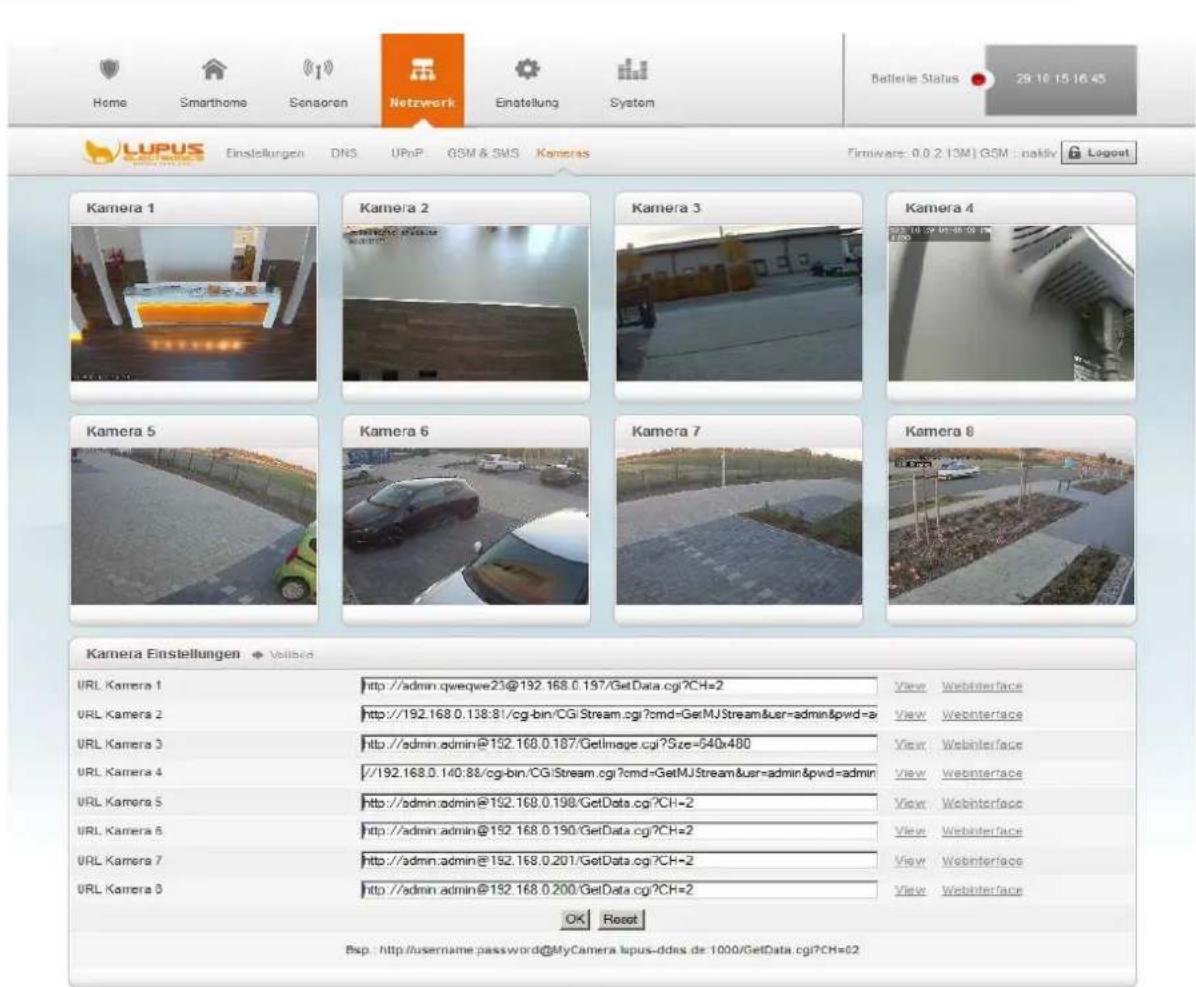Open Webinterface link for URL Kamera 4
This screenshot has height=987, width=1196.
[x=982, y=773]
